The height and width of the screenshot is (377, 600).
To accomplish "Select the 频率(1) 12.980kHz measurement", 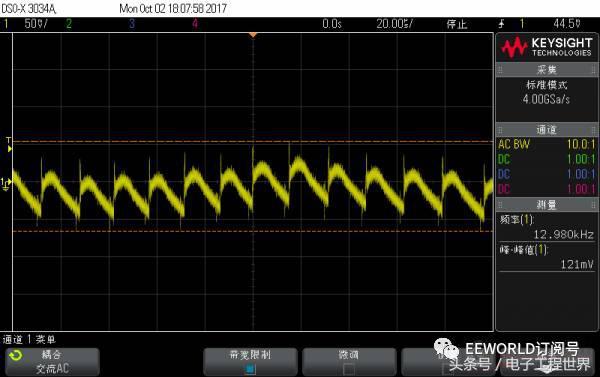I will 546,227.
